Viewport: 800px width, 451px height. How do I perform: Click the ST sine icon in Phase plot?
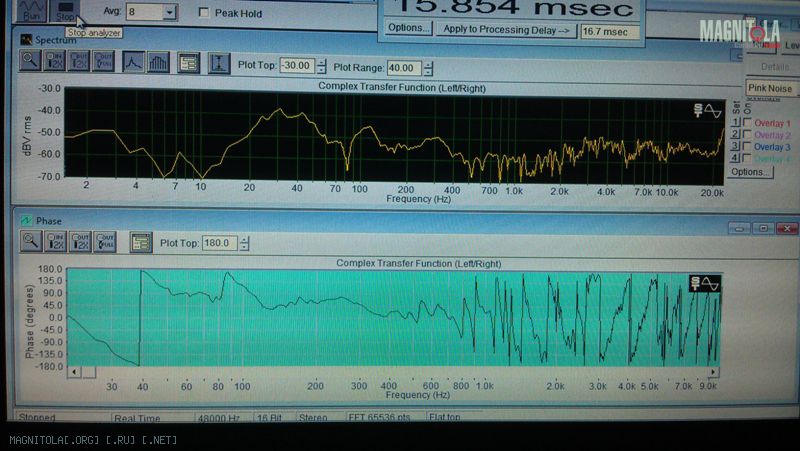(x=704, y=283)
